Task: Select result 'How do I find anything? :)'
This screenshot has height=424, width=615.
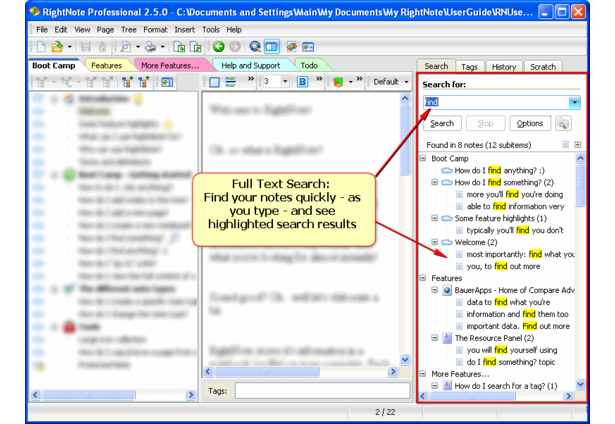Action: click(499, 170)
